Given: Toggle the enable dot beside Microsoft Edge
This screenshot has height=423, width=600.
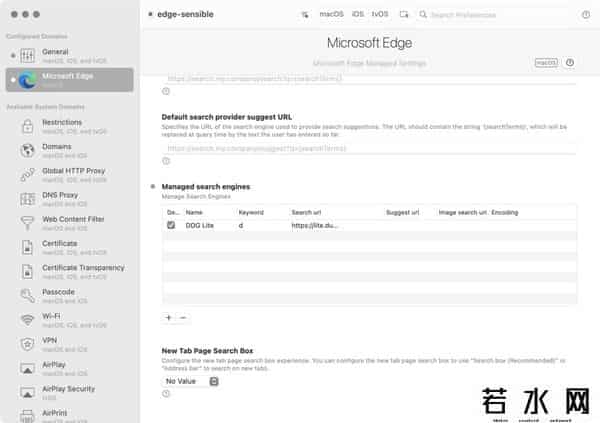Looking at the screenshot, I should 13,80.
